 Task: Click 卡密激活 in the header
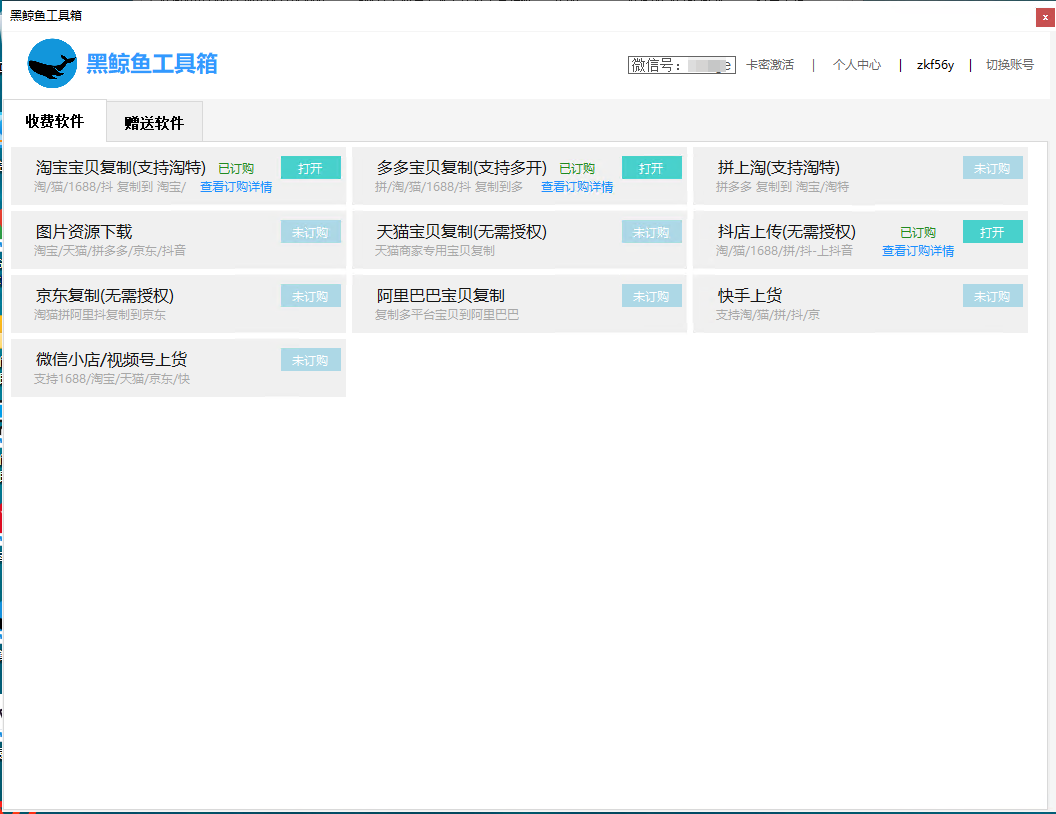tap(770, 65)
